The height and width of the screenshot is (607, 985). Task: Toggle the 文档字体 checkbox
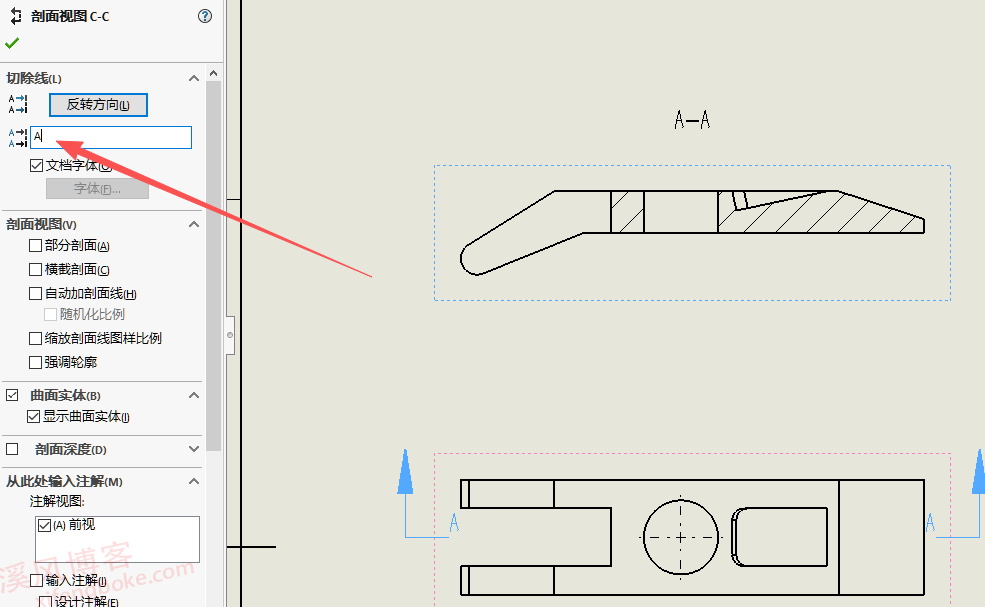click(x=36, y=165)
